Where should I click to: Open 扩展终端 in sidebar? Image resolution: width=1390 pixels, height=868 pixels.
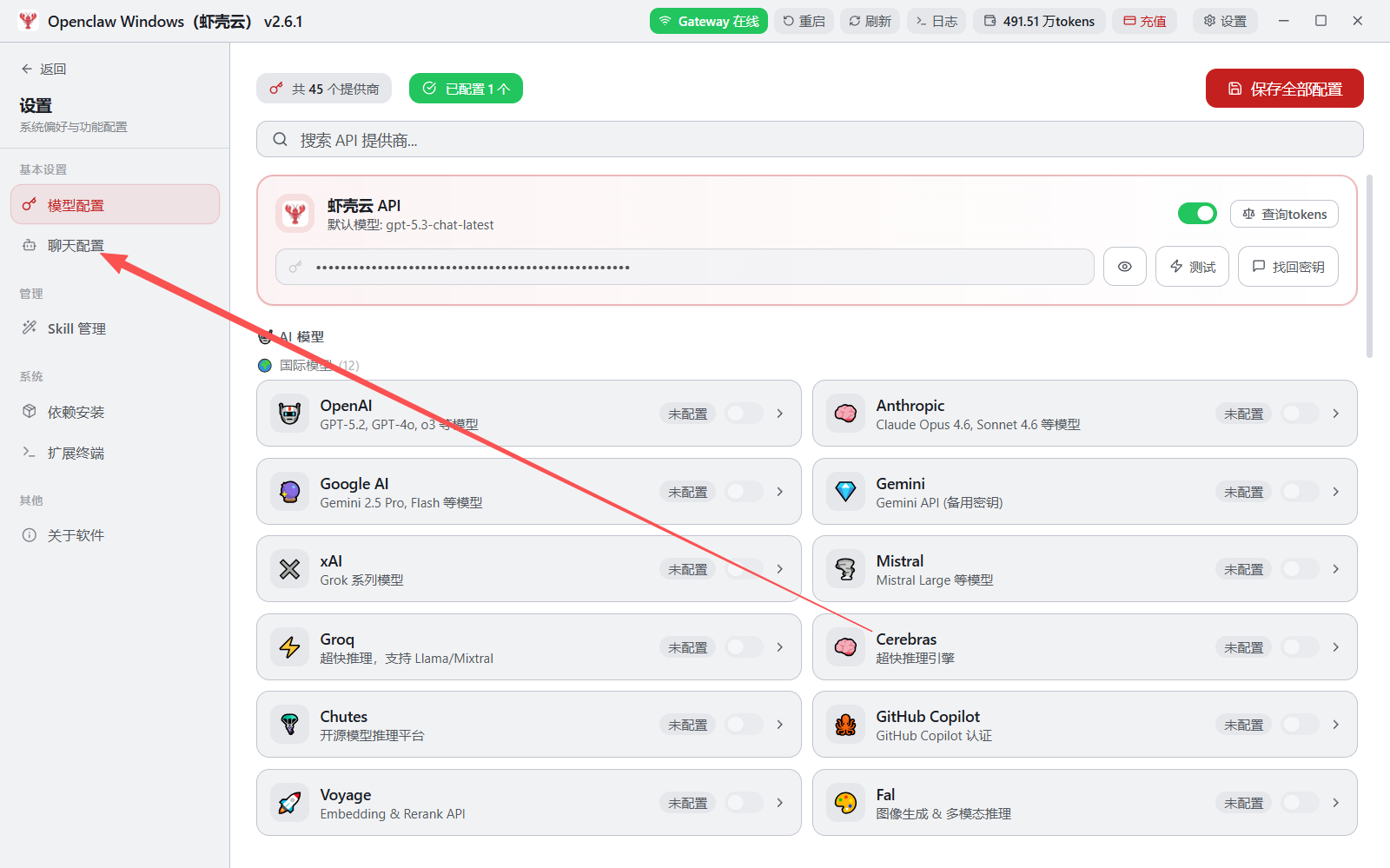(x=115, y=453)
